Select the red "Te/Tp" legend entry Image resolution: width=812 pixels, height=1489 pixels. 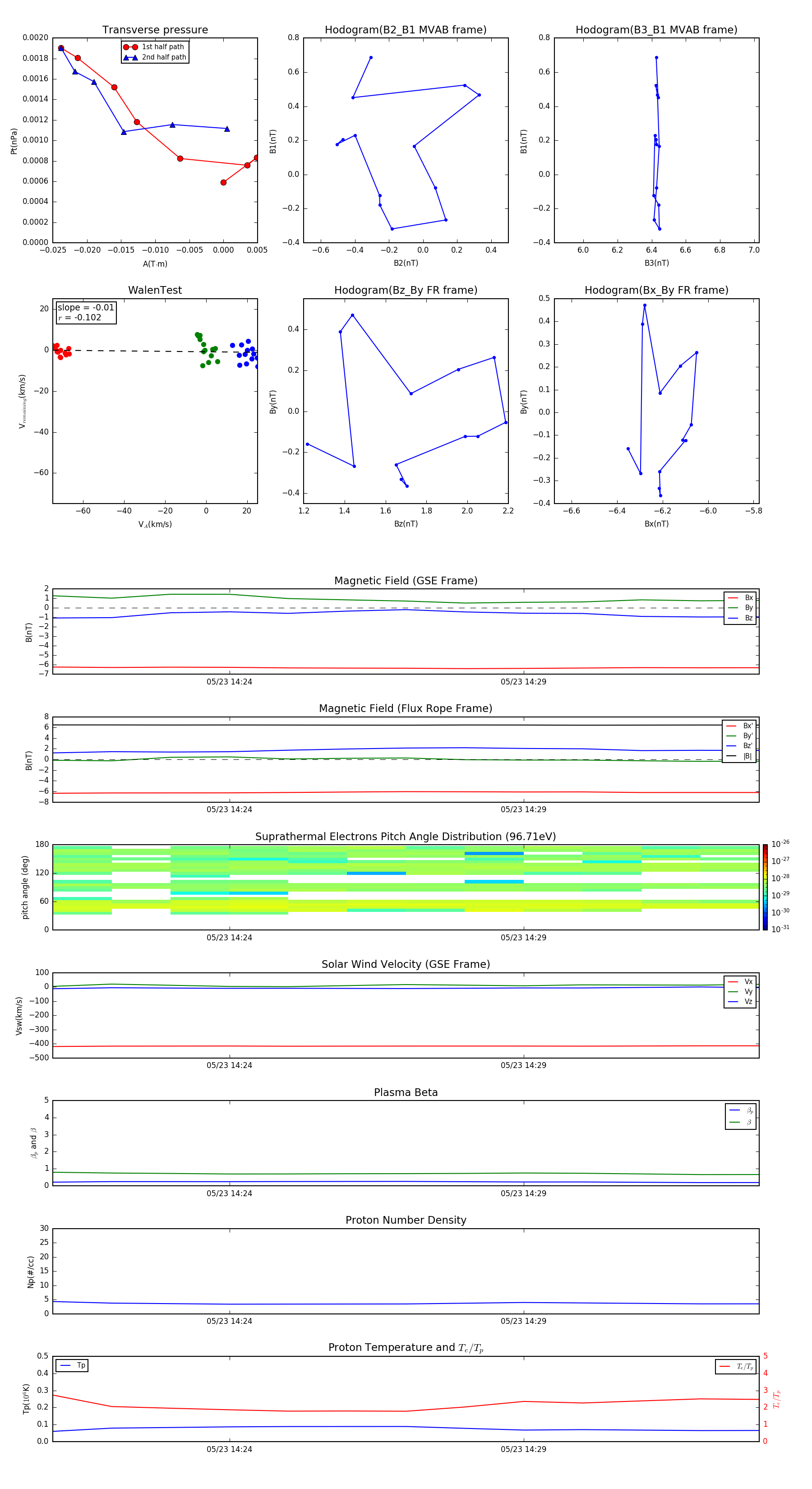click(x=736, y=1366)
